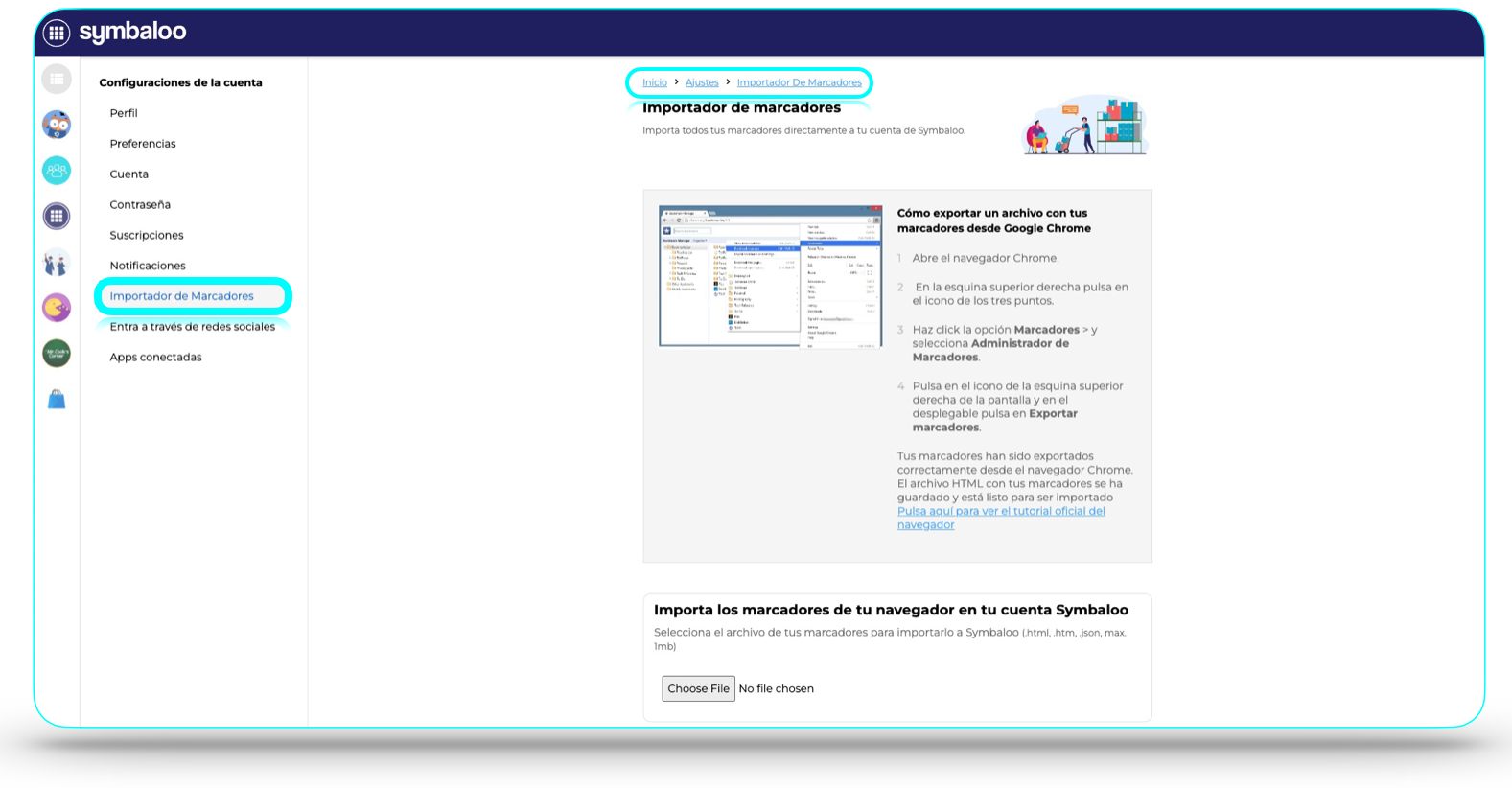Screen dimensions: 1512x788
Task: Open Notificaciones settings
Action: [x=148, y=266]
